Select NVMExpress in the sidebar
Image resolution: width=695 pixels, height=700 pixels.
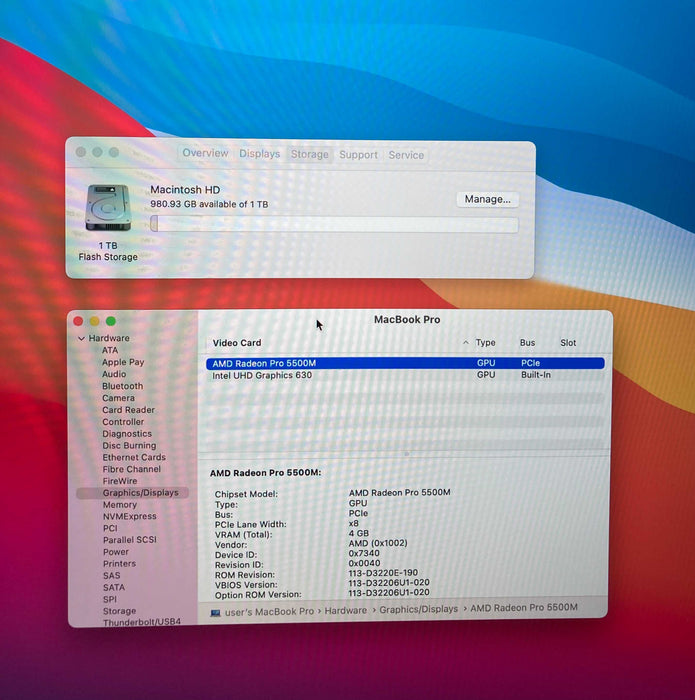130,516
